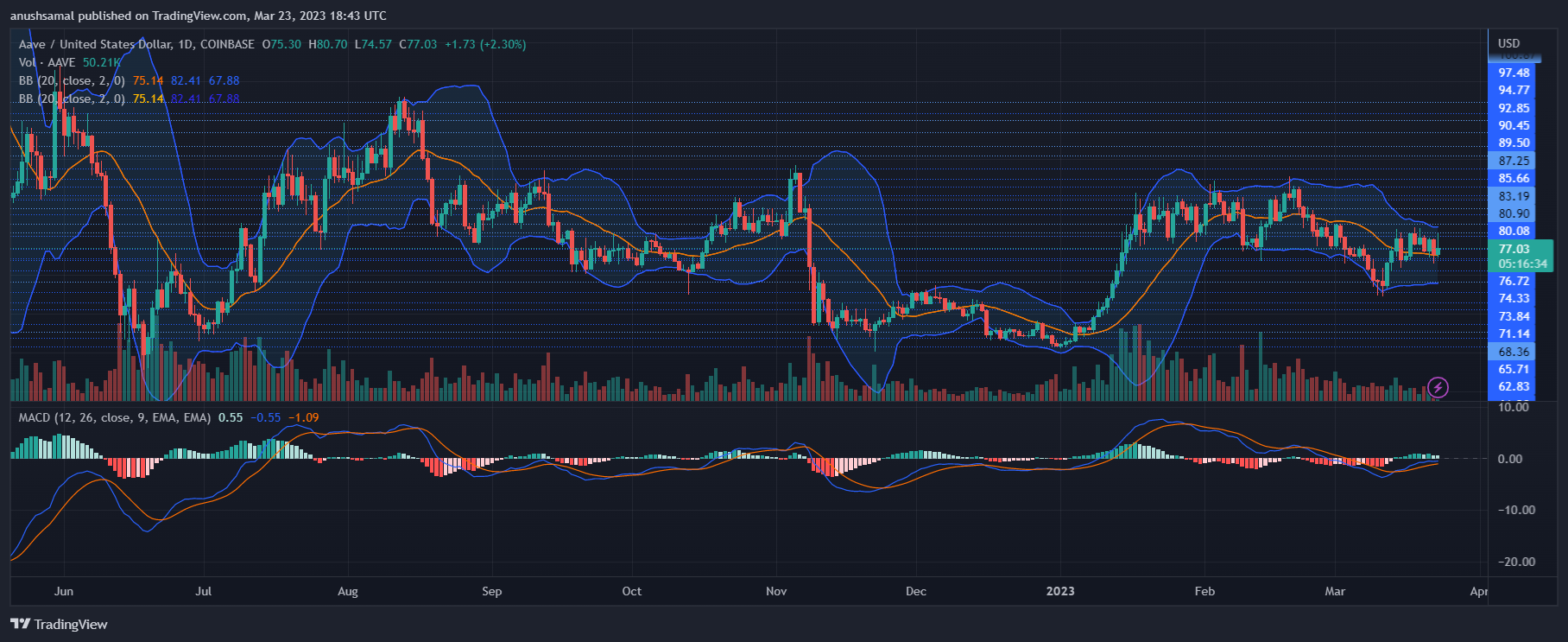Click the 97.48 price level label
Screen dimensions: 1568x642
point(1514,73)
